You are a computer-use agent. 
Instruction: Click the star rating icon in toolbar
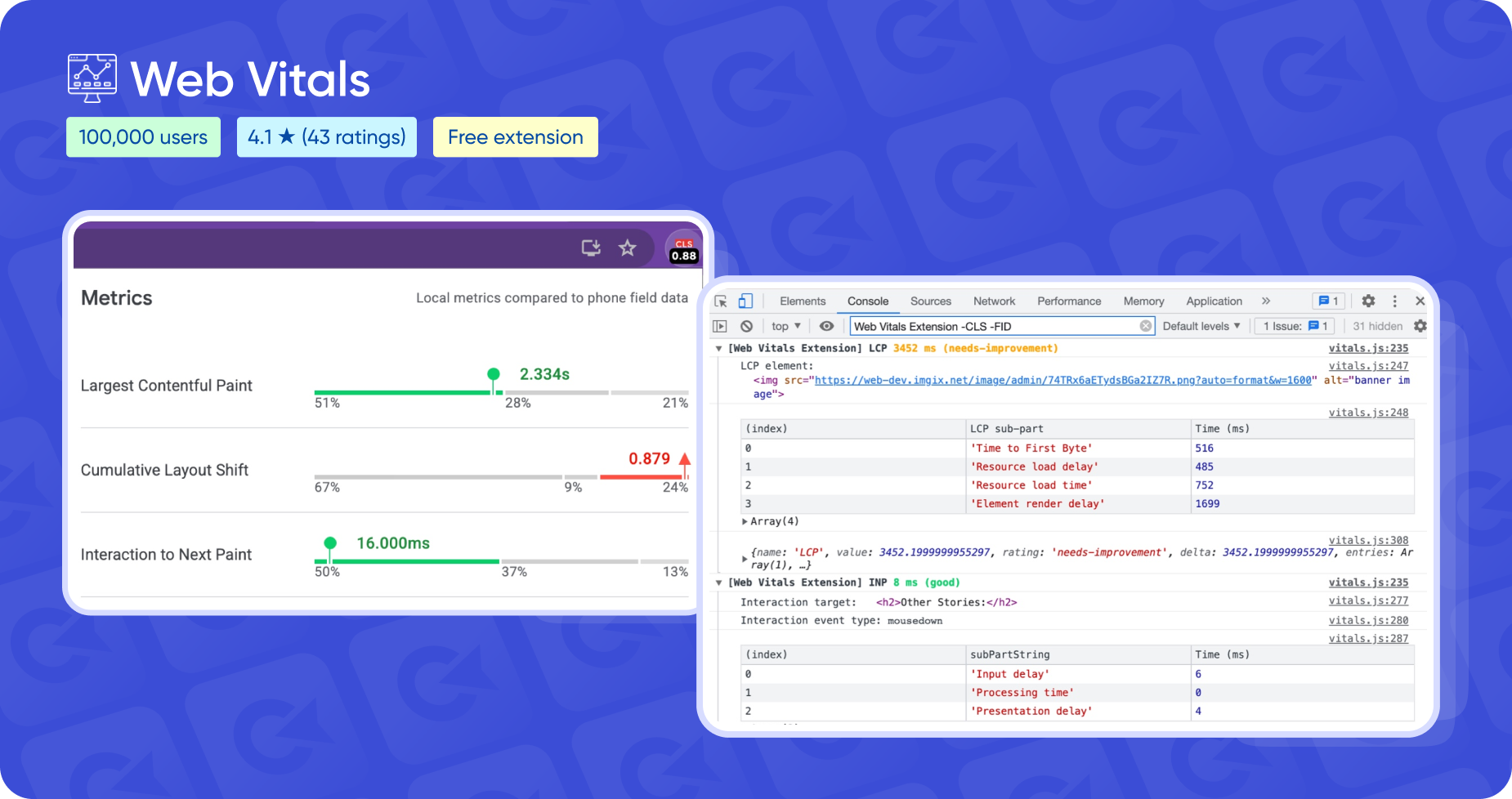click(627, 248)
